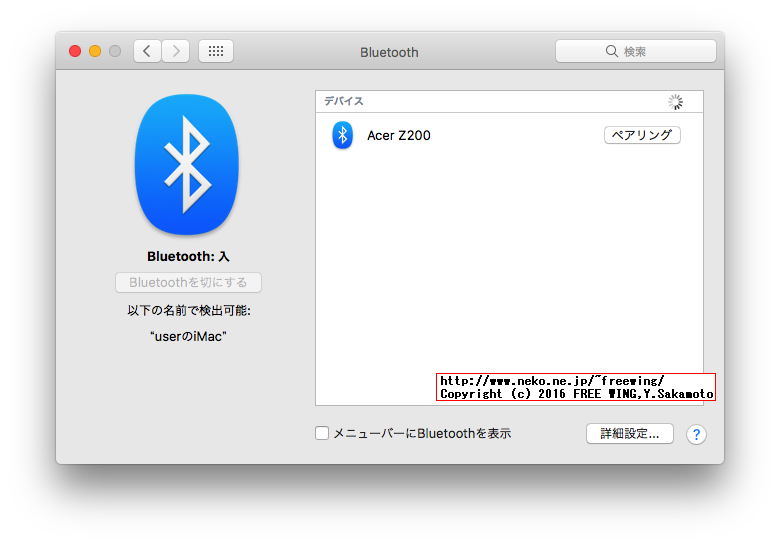The width and height of the screenshot is (780, 544).
Task: Click the large Bluetooth logo
Action: click(x=187, y=158)
